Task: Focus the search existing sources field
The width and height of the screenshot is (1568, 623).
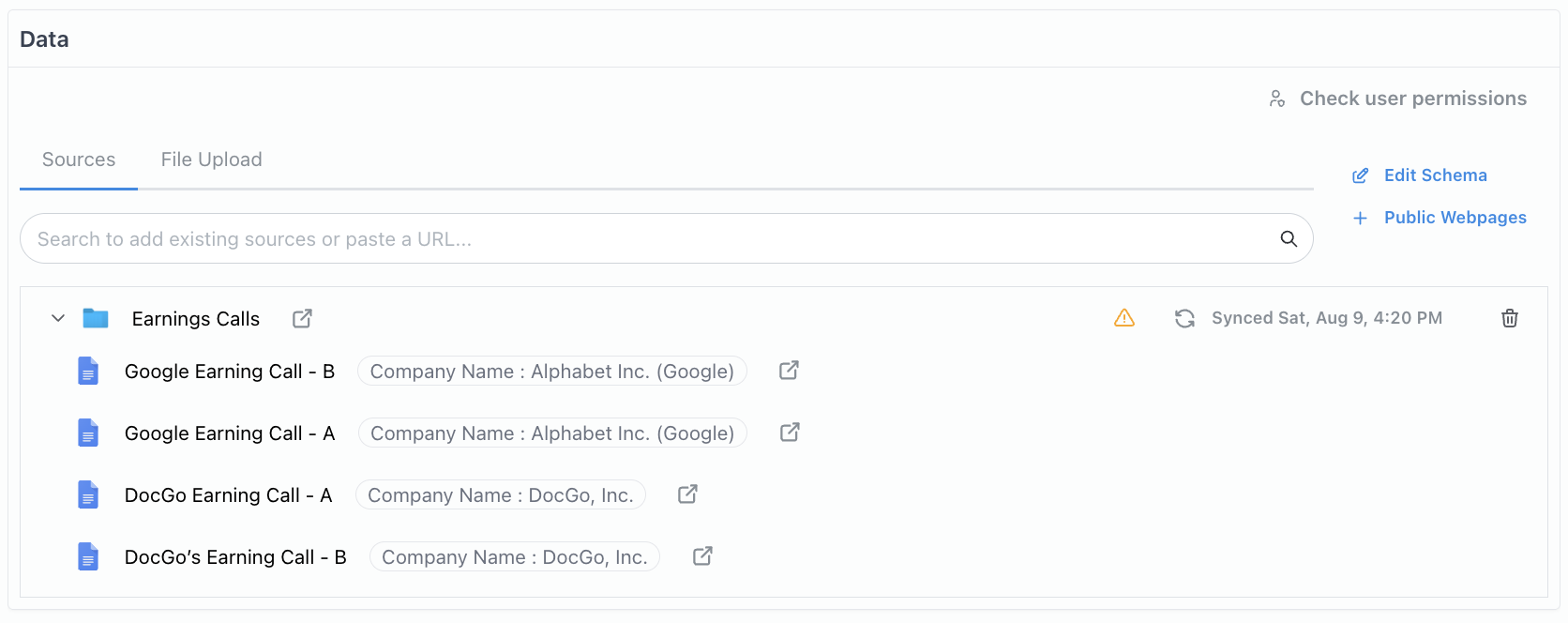Action: [647, 239]
